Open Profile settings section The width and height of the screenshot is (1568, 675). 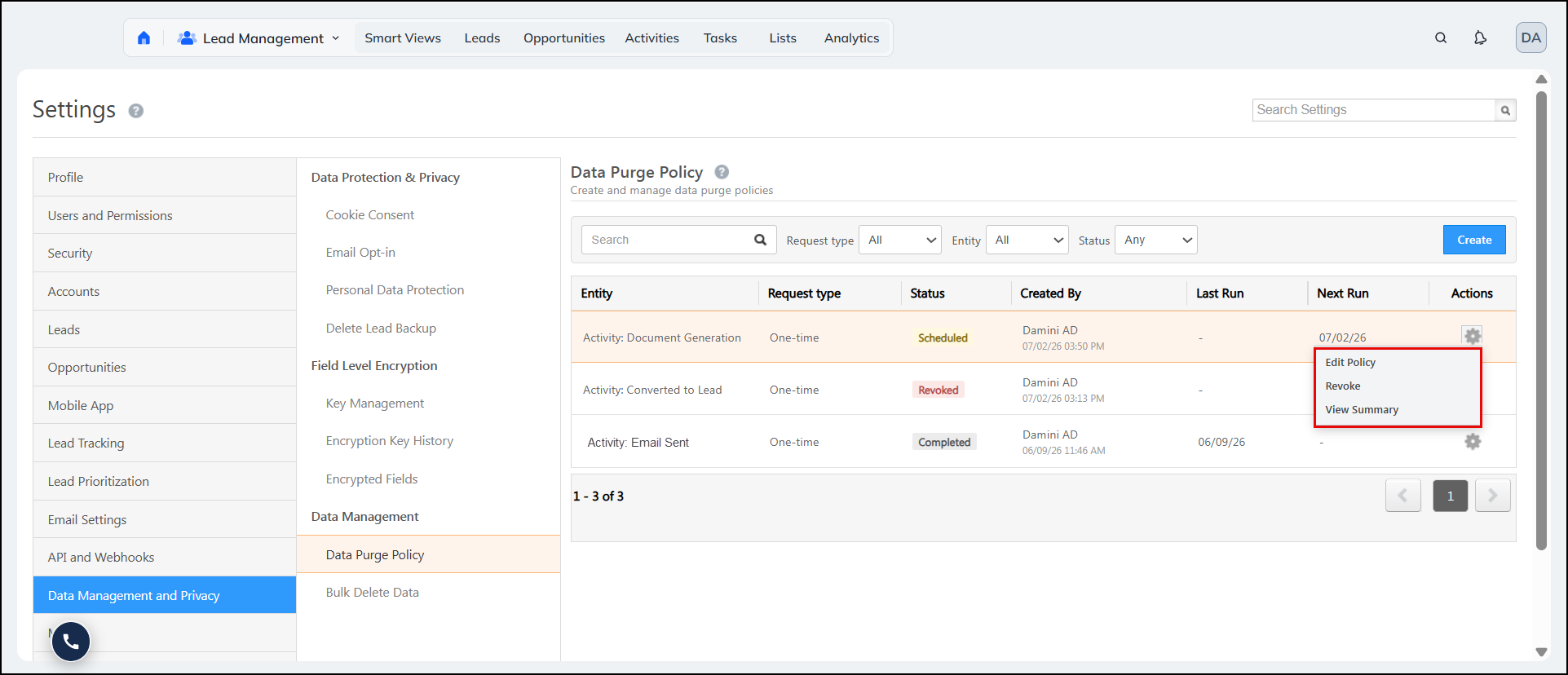165,177
